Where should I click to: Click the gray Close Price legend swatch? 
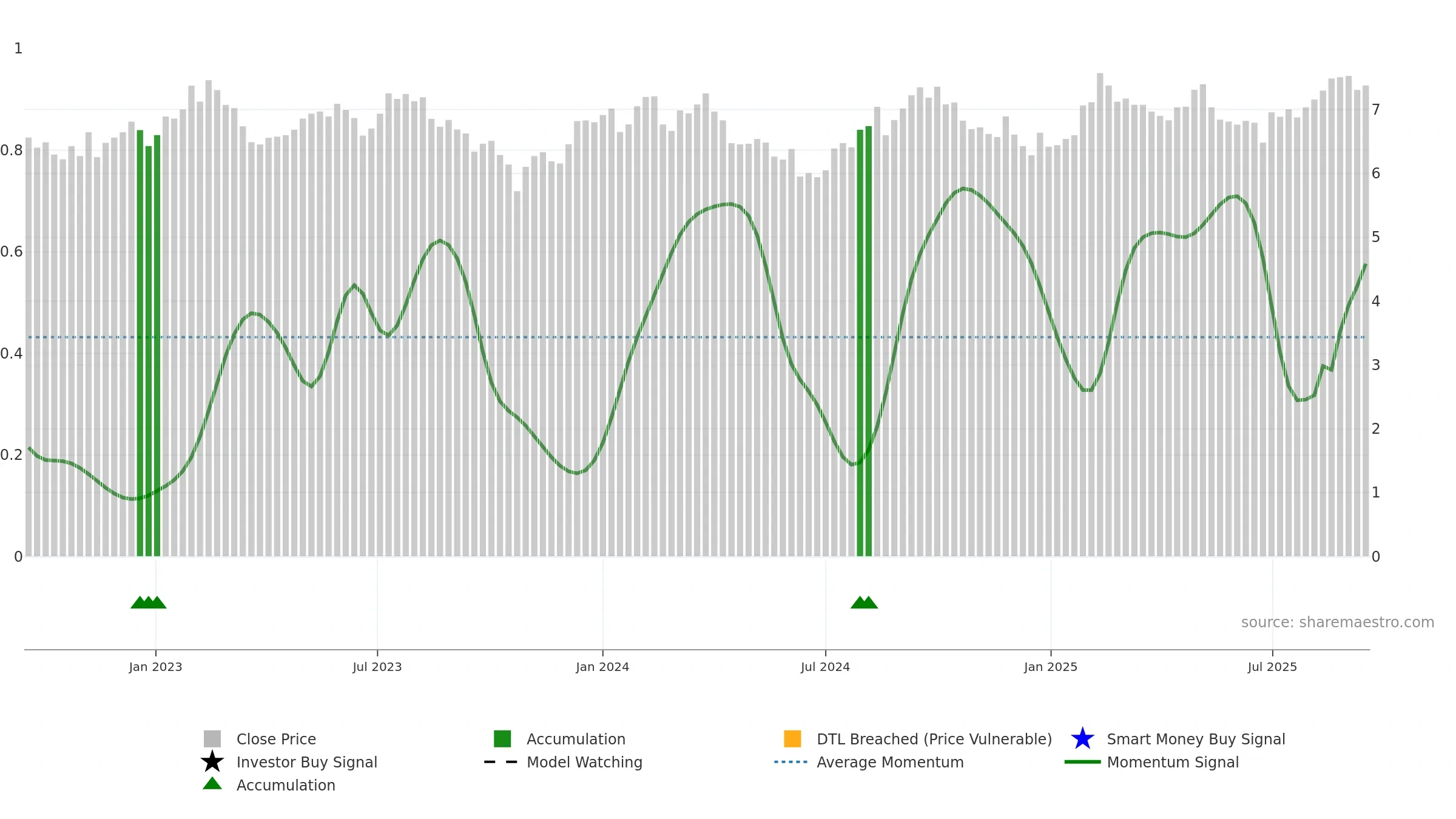pyautogui.click(x=212, y=739)
